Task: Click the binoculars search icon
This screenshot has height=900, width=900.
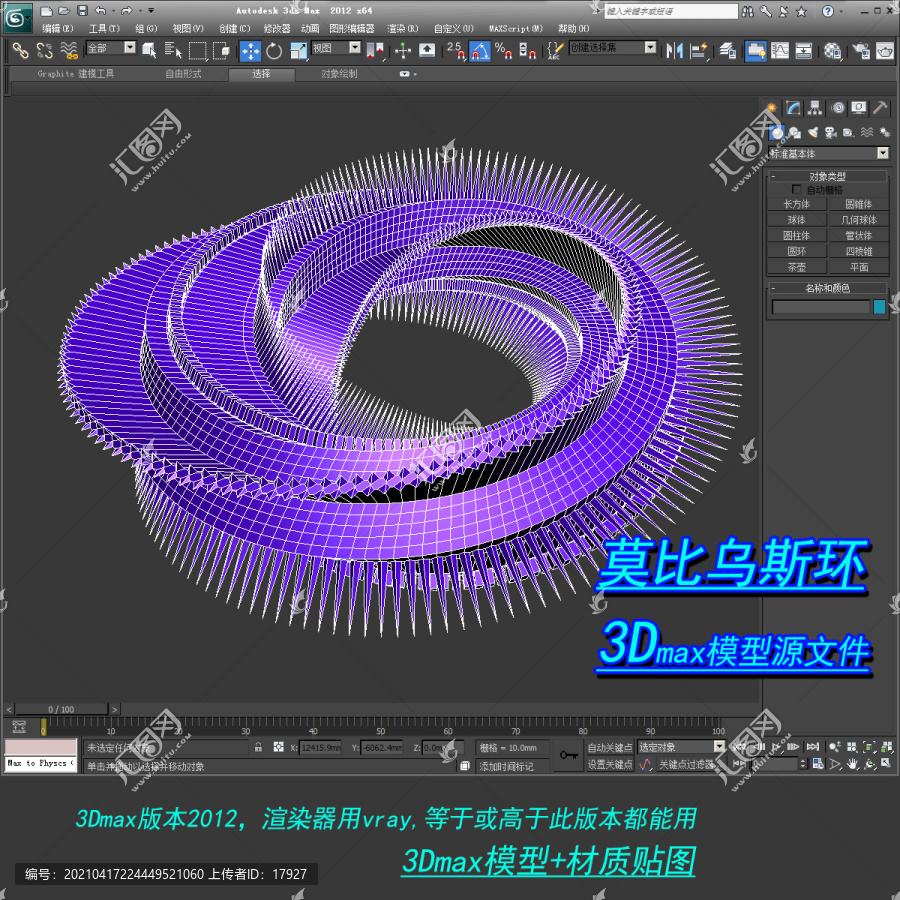Action: click(748, 11)
